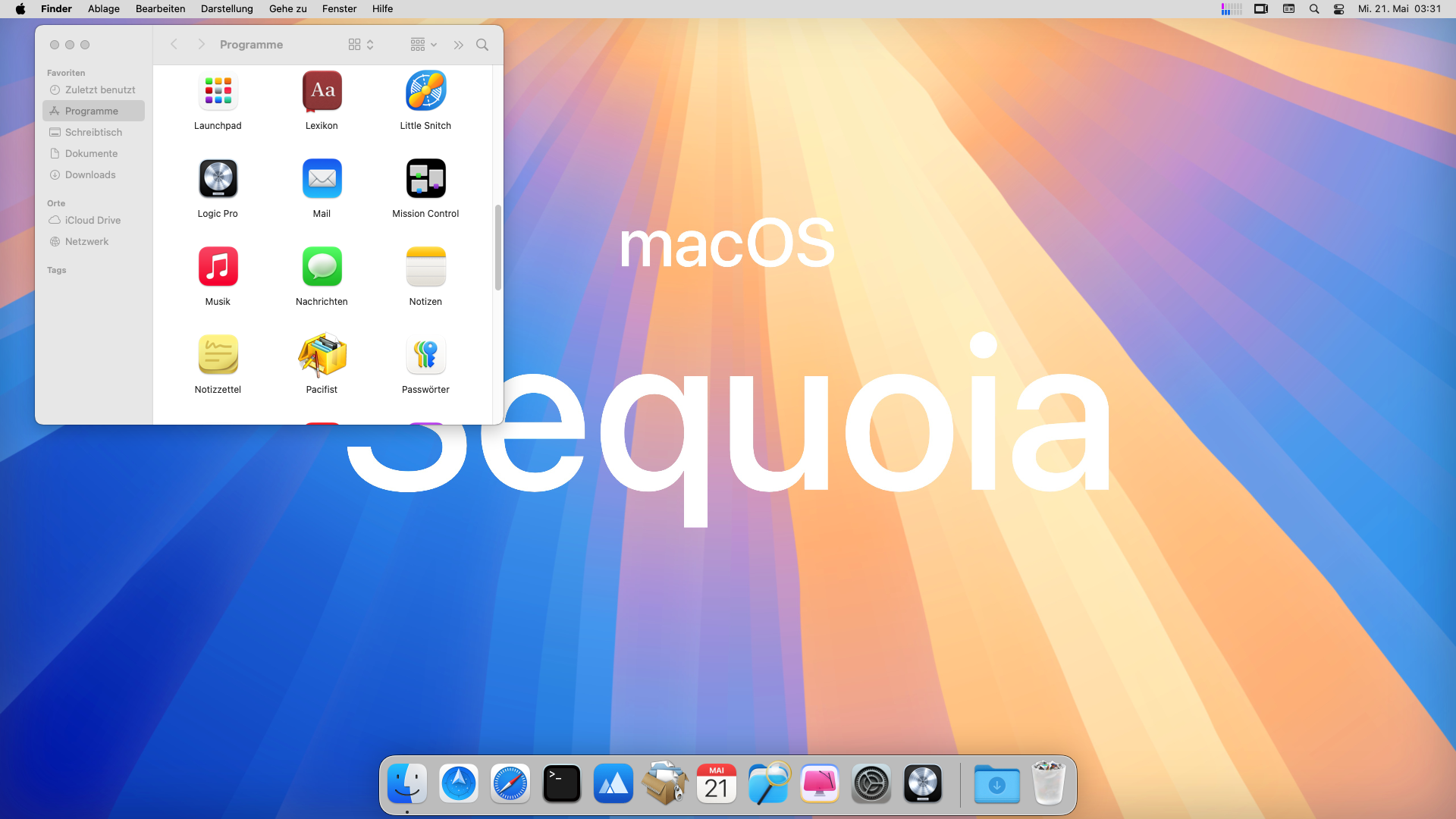
Task: Open the Little Snitch app icon
Action: (x=425, y=91)
